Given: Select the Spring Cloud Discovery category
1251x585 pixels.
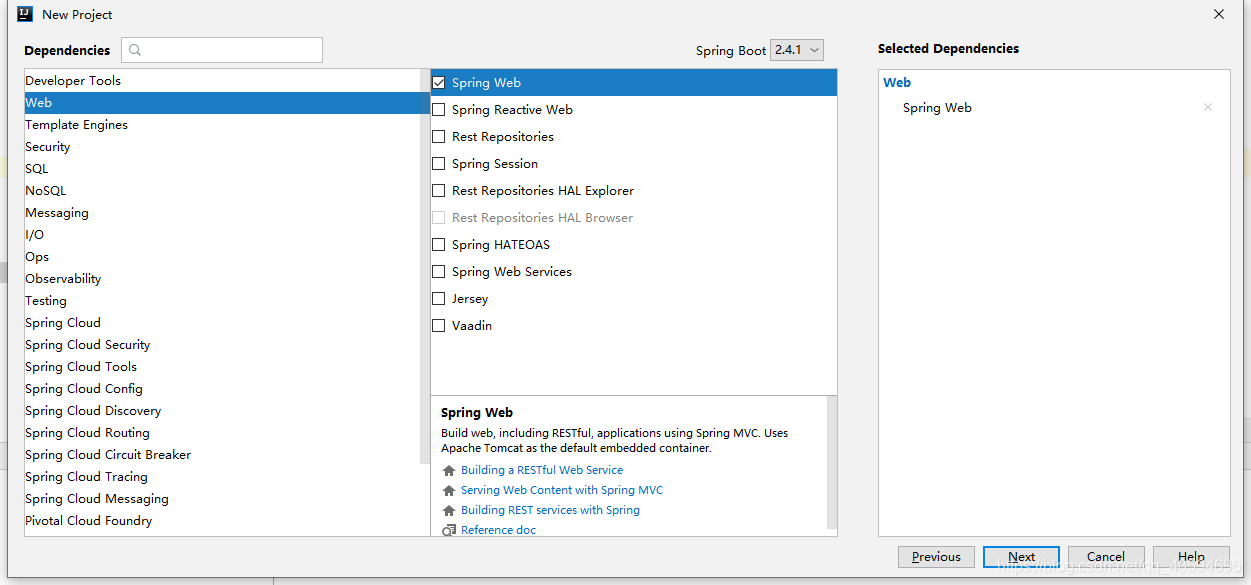Looking at the screenshot, I should [93, 410].
